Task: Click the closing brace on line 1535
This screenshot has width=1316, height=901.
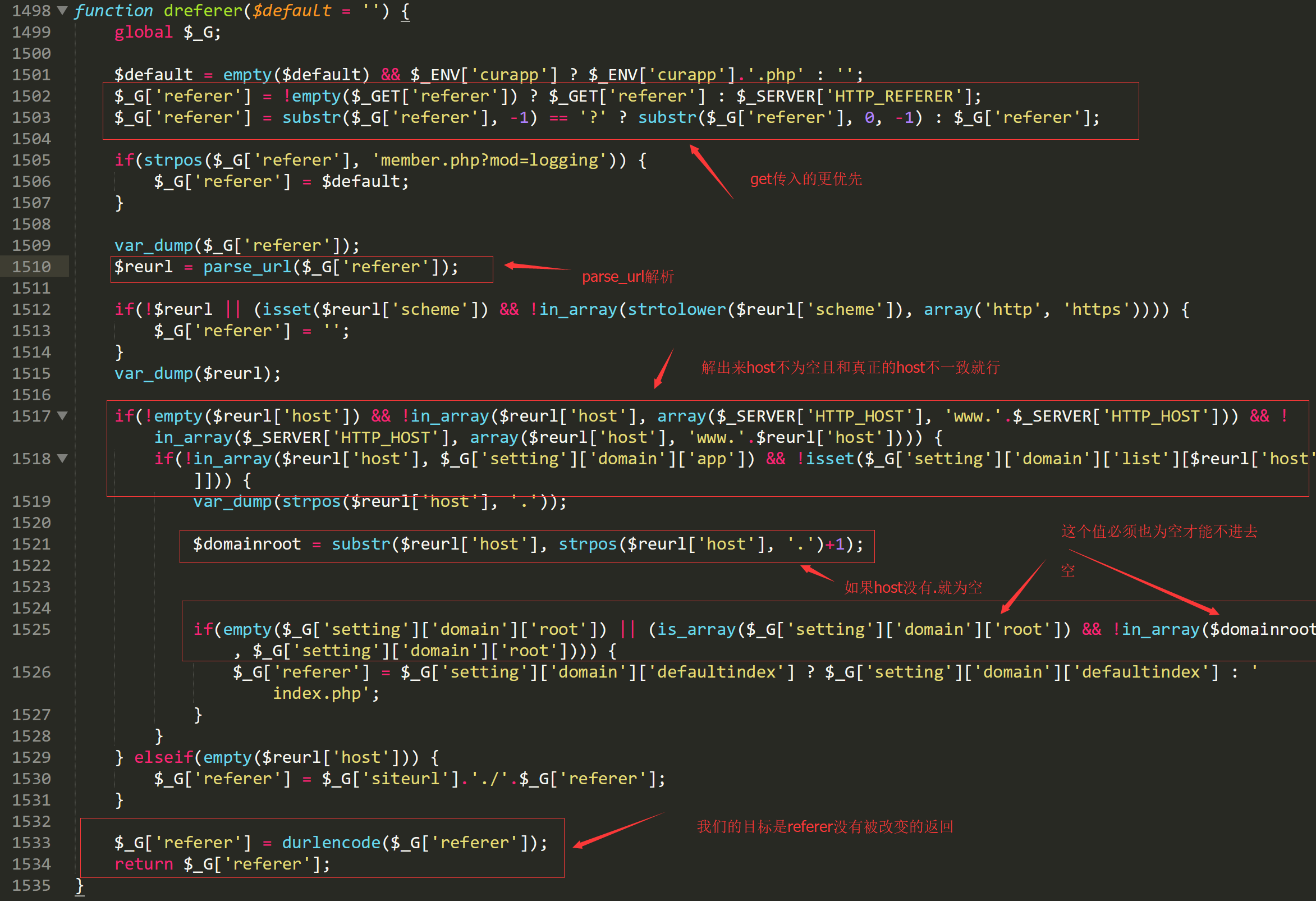Action: coord(80,885)
